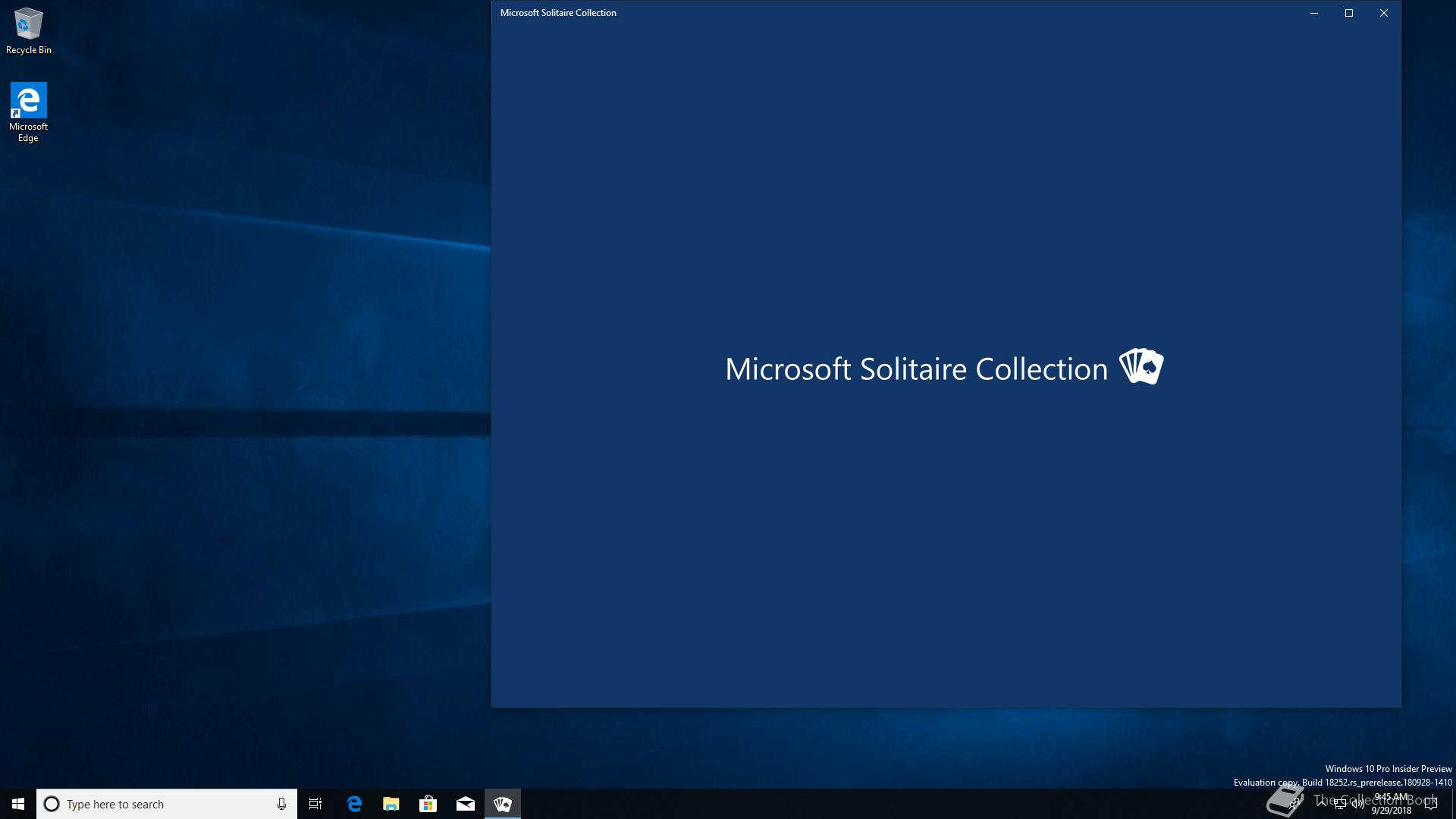1456x819 pixels.
Task: Open the Action Center notification icon
Action: [x=1431, y=804]
